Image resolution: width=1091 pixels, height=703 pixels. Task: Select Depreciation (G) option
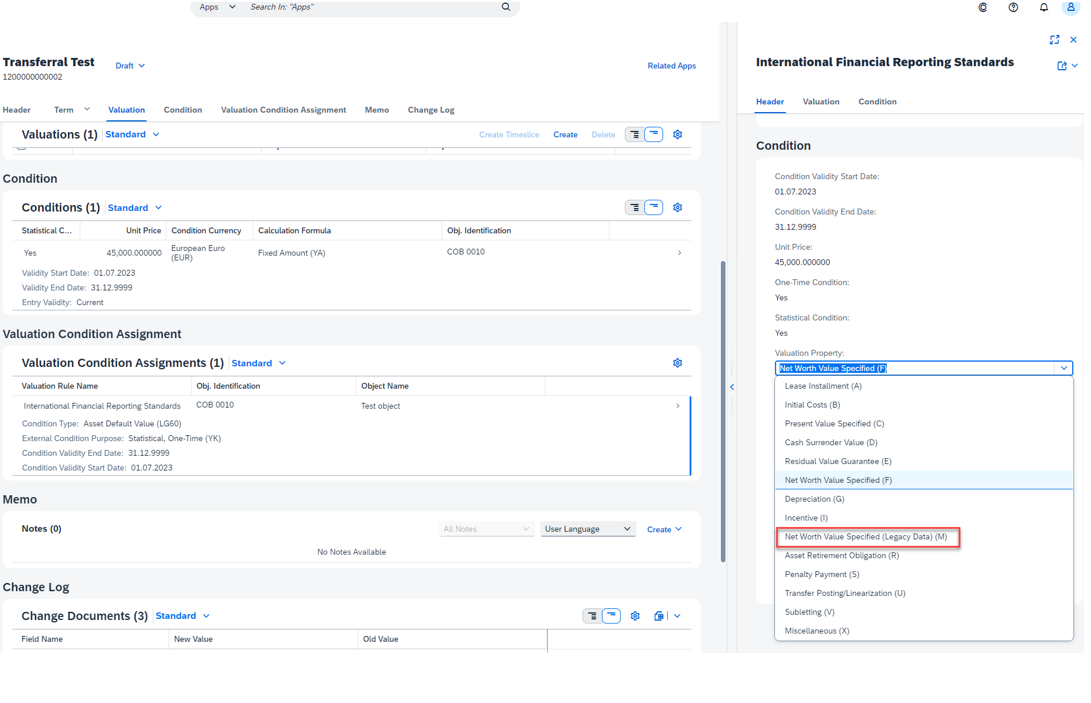tap(924, 499)
